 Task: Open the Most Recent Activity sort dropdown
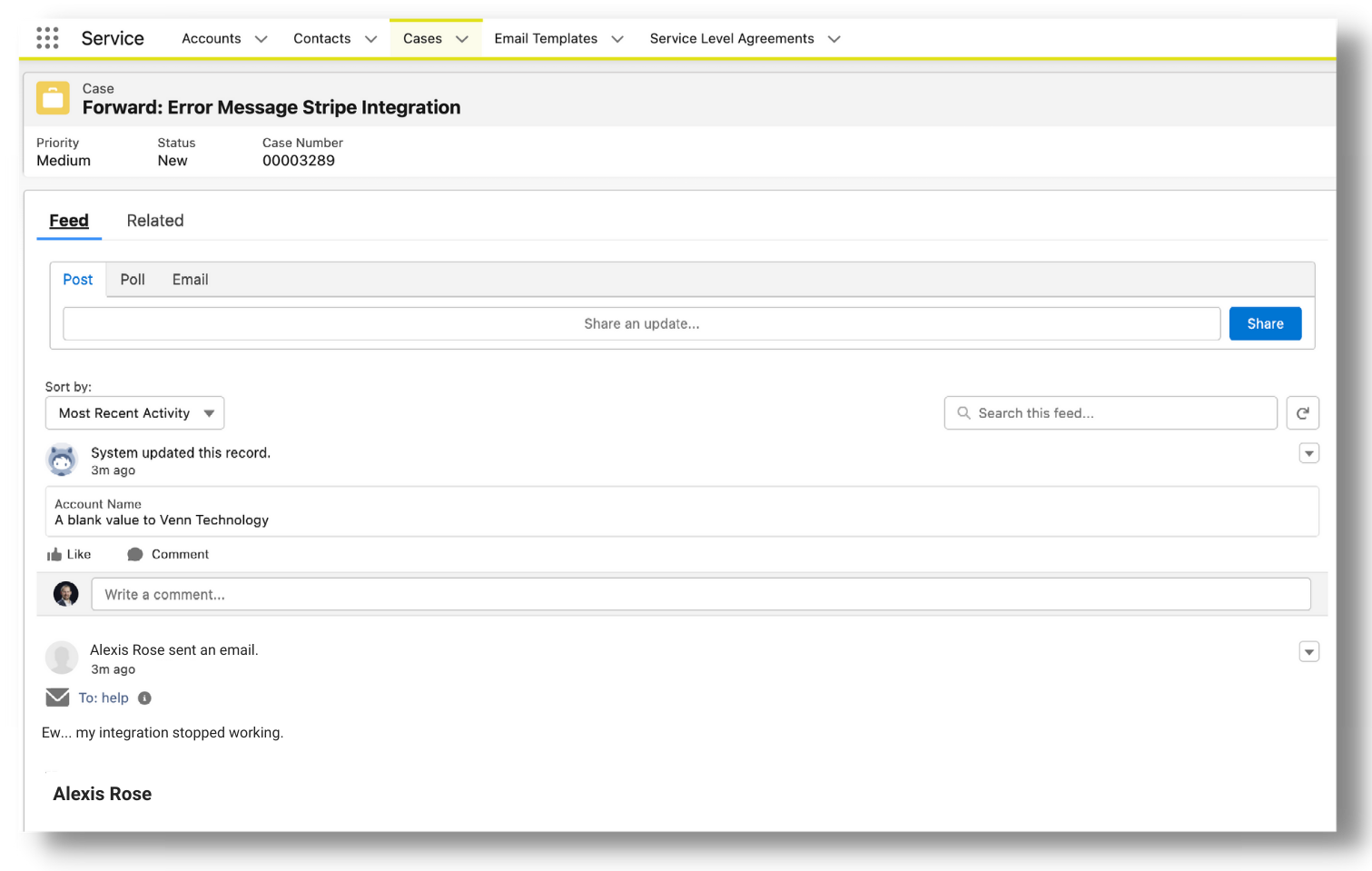(x=134, y=412)
